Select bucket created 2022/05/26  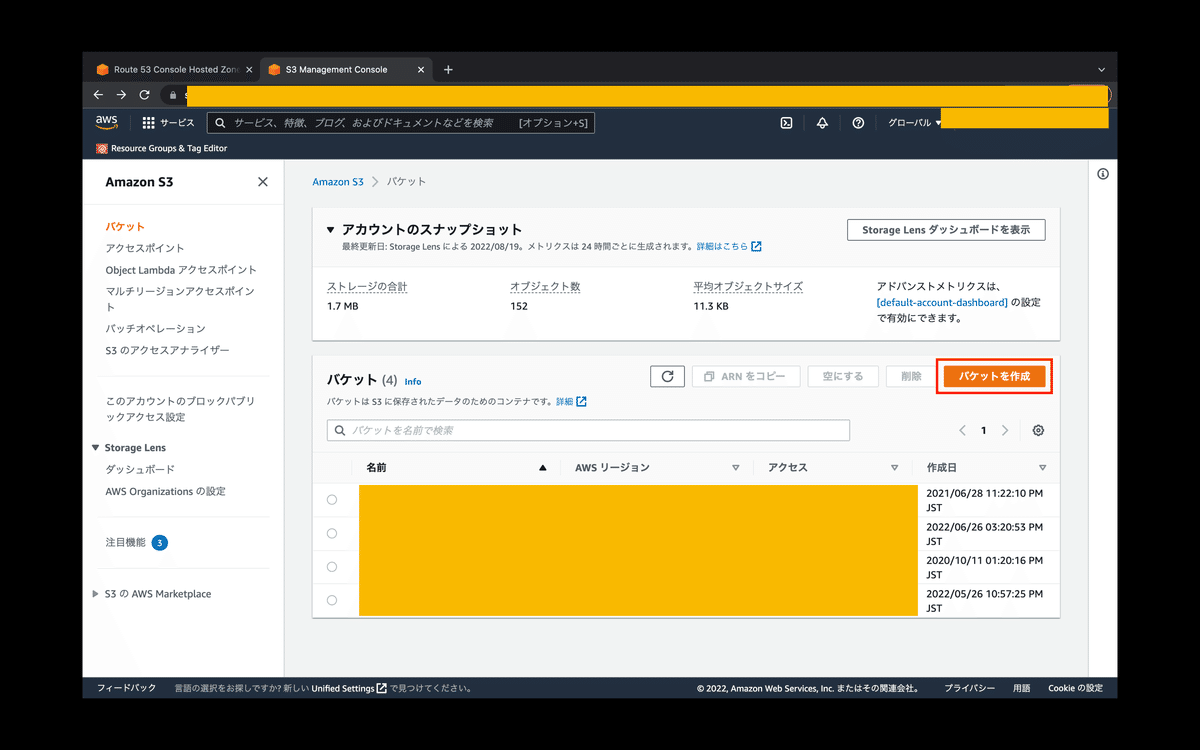coord(332,600)
